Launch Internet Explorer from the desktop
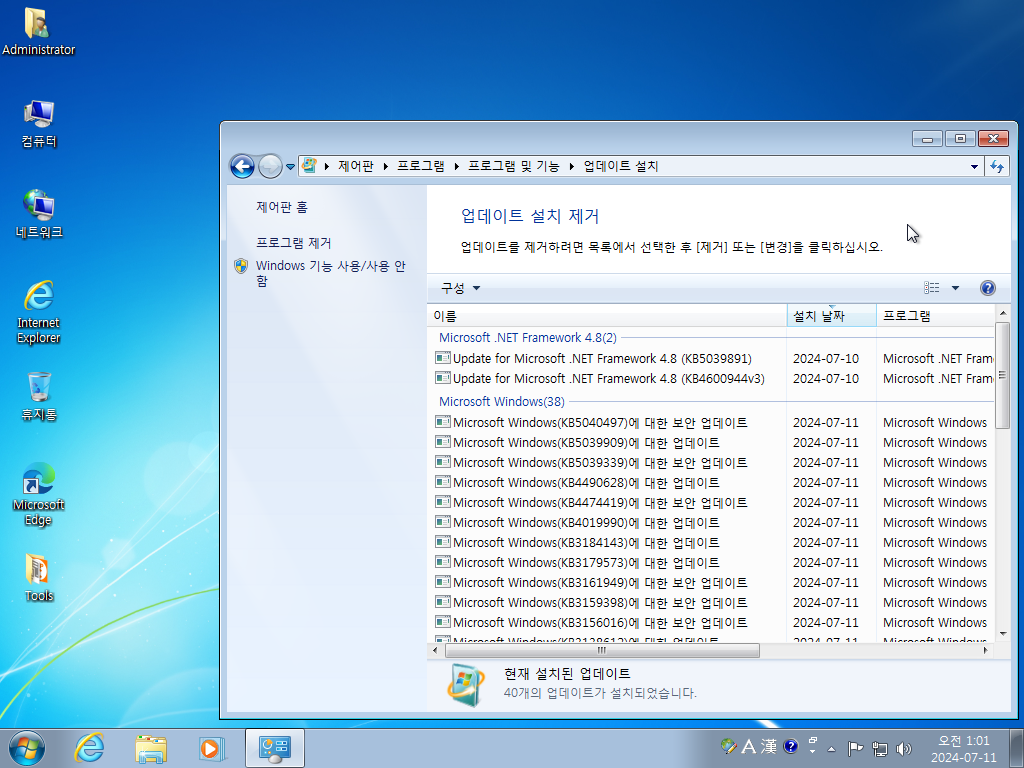This screenshot has height=768, width=1024. pyautogui.click(x=39, y=312)
